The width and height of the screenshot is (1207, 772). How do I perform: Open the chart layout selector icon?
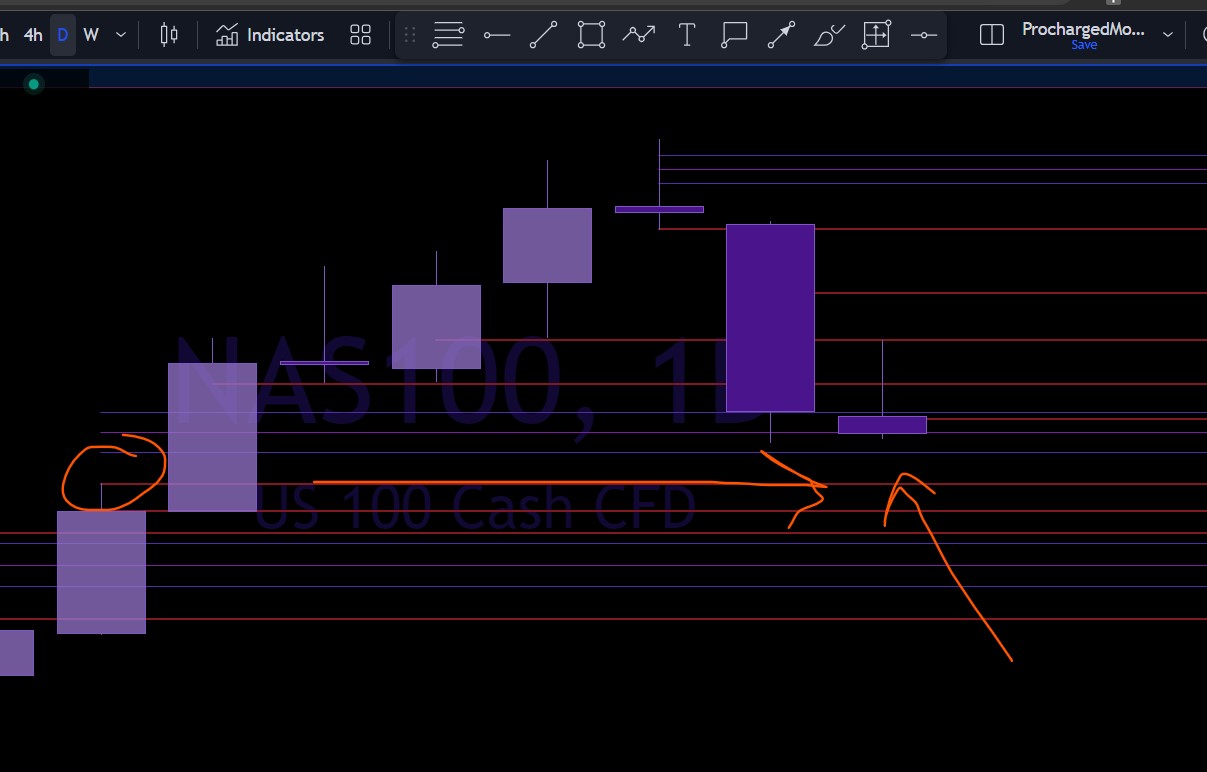(991, 35)
